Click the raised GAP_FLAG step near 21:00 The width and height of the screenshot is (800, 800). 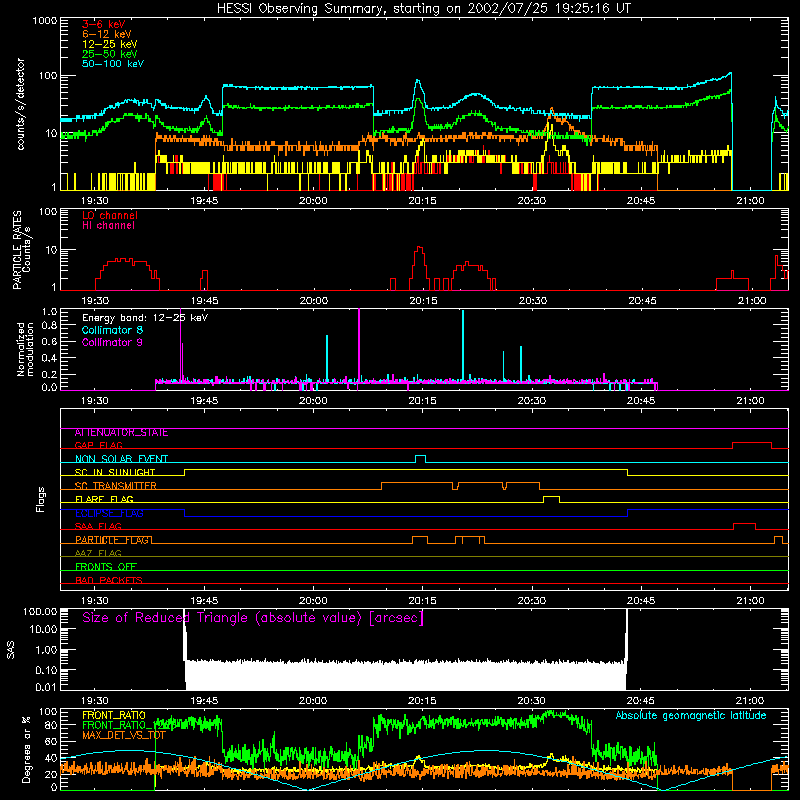click(x=752, y=445)
